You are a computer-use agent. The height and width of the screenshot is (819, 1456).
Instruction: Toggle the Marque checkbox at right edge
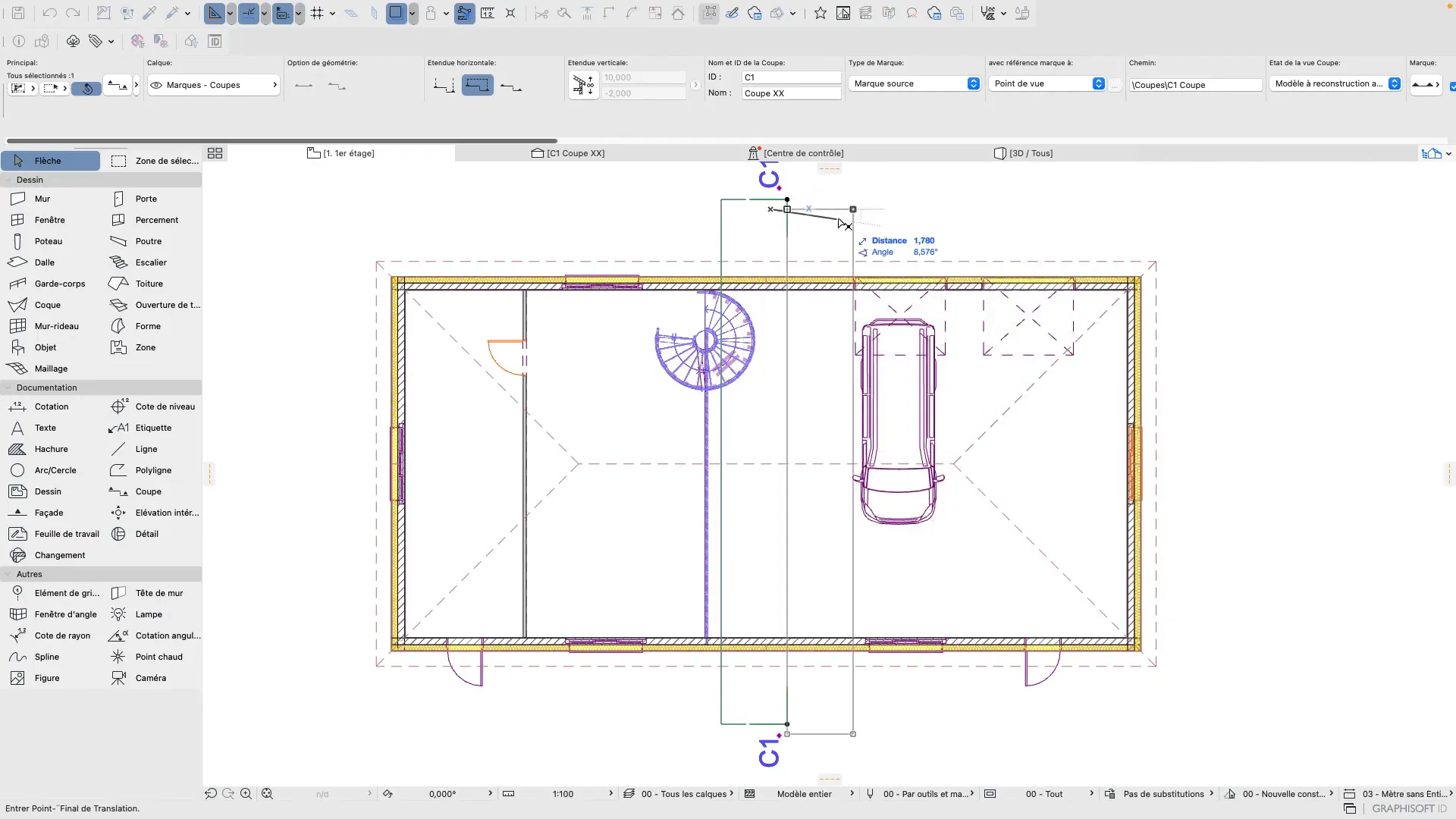pos(1452,86)
